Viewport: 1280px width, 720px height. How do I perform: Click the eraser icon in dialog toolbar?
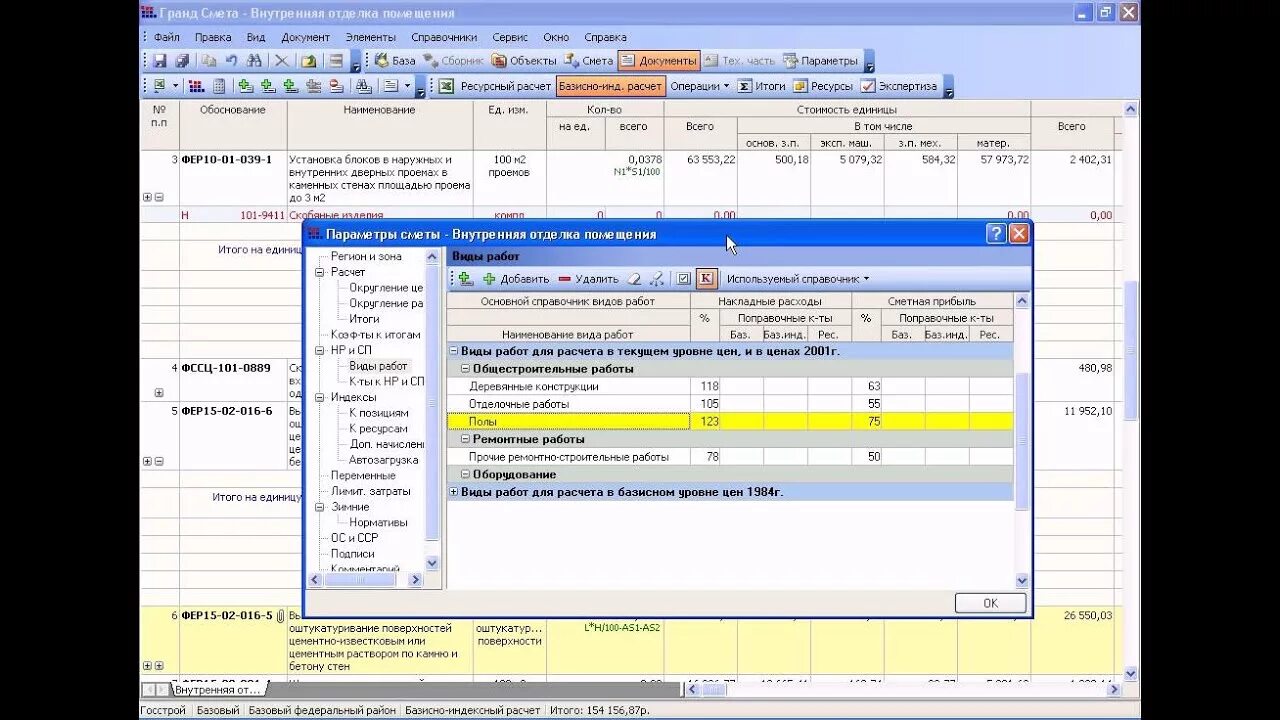tap(634, 279)
